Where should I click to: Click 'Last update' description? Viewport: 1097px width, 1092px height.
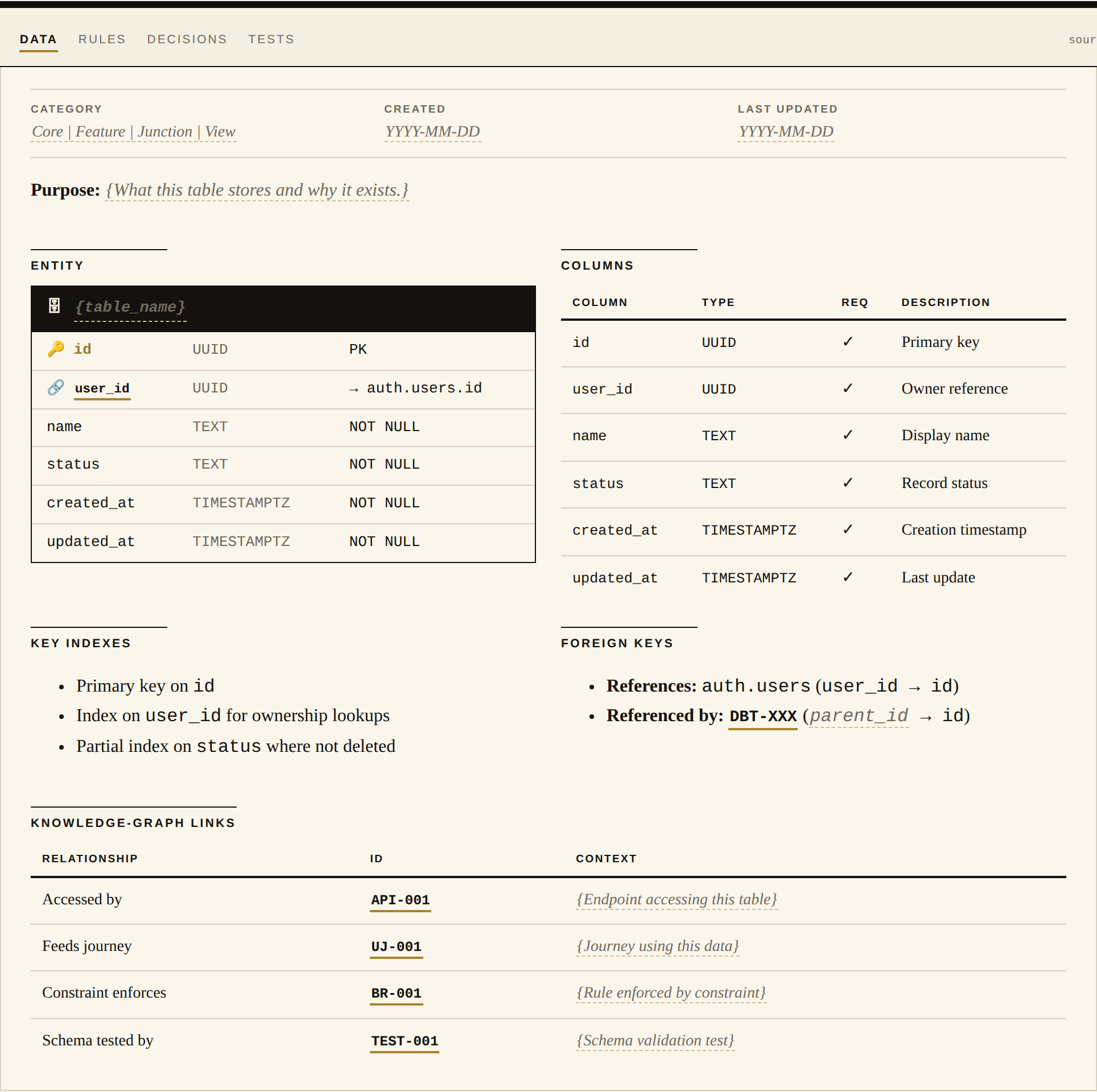point(938,578)
